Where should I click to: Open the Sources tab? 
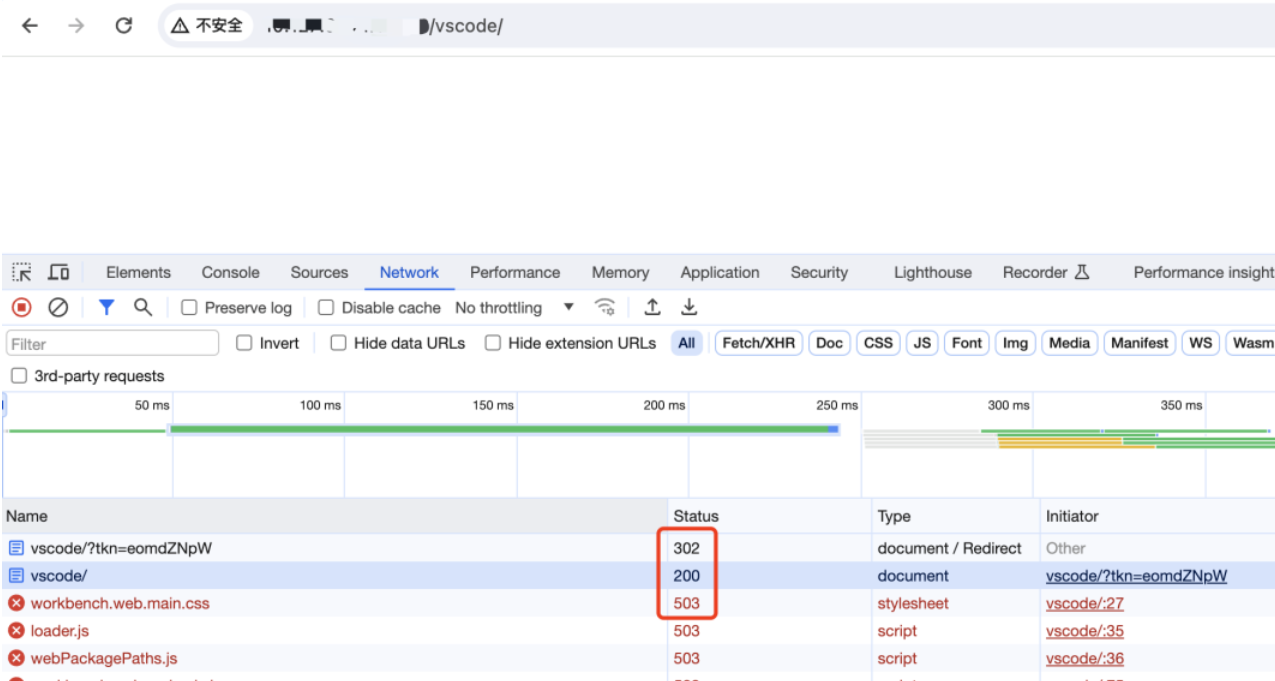pyautogui.click(x=319, y=272)
